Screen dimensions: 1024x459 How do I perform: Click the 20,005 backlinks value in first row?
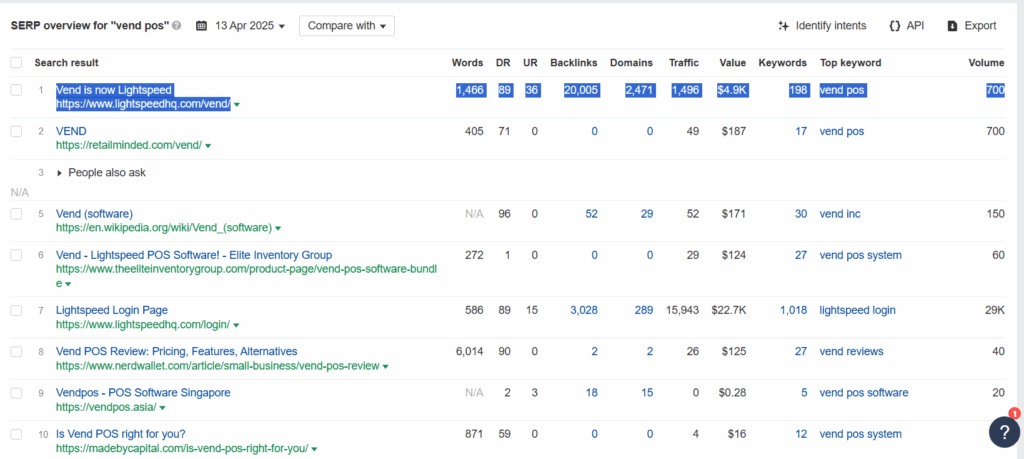point(581,90)
